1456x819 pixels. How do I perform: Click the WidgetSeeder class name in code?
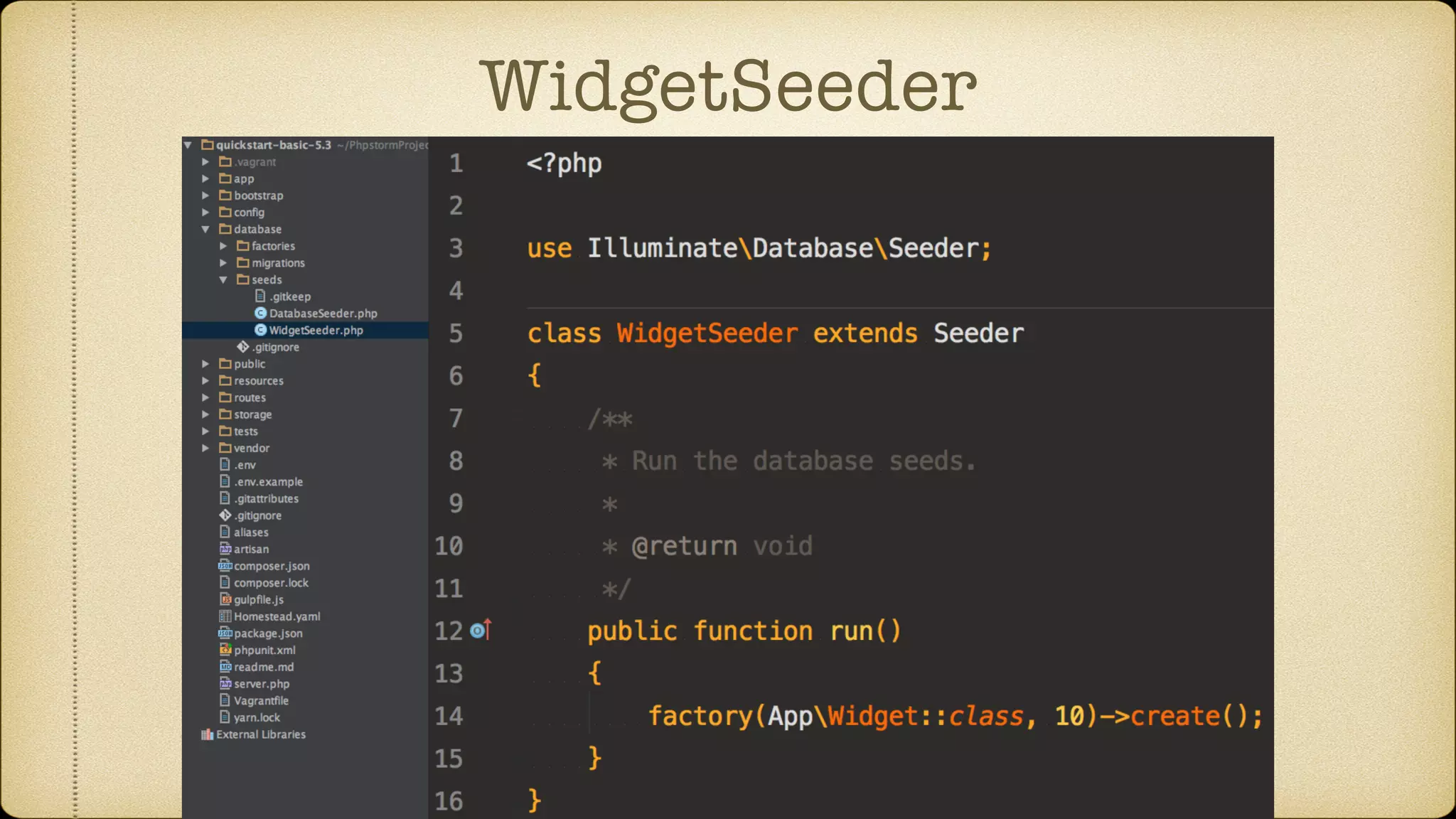[707, 333]
